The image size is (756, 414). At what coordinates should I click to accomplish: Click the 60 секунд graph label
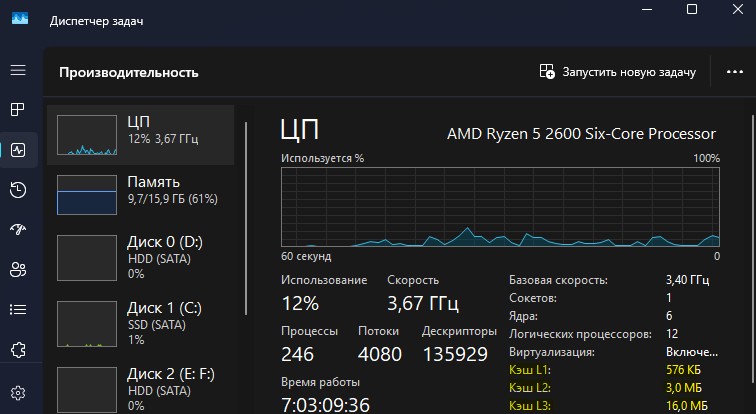[306, 256]
